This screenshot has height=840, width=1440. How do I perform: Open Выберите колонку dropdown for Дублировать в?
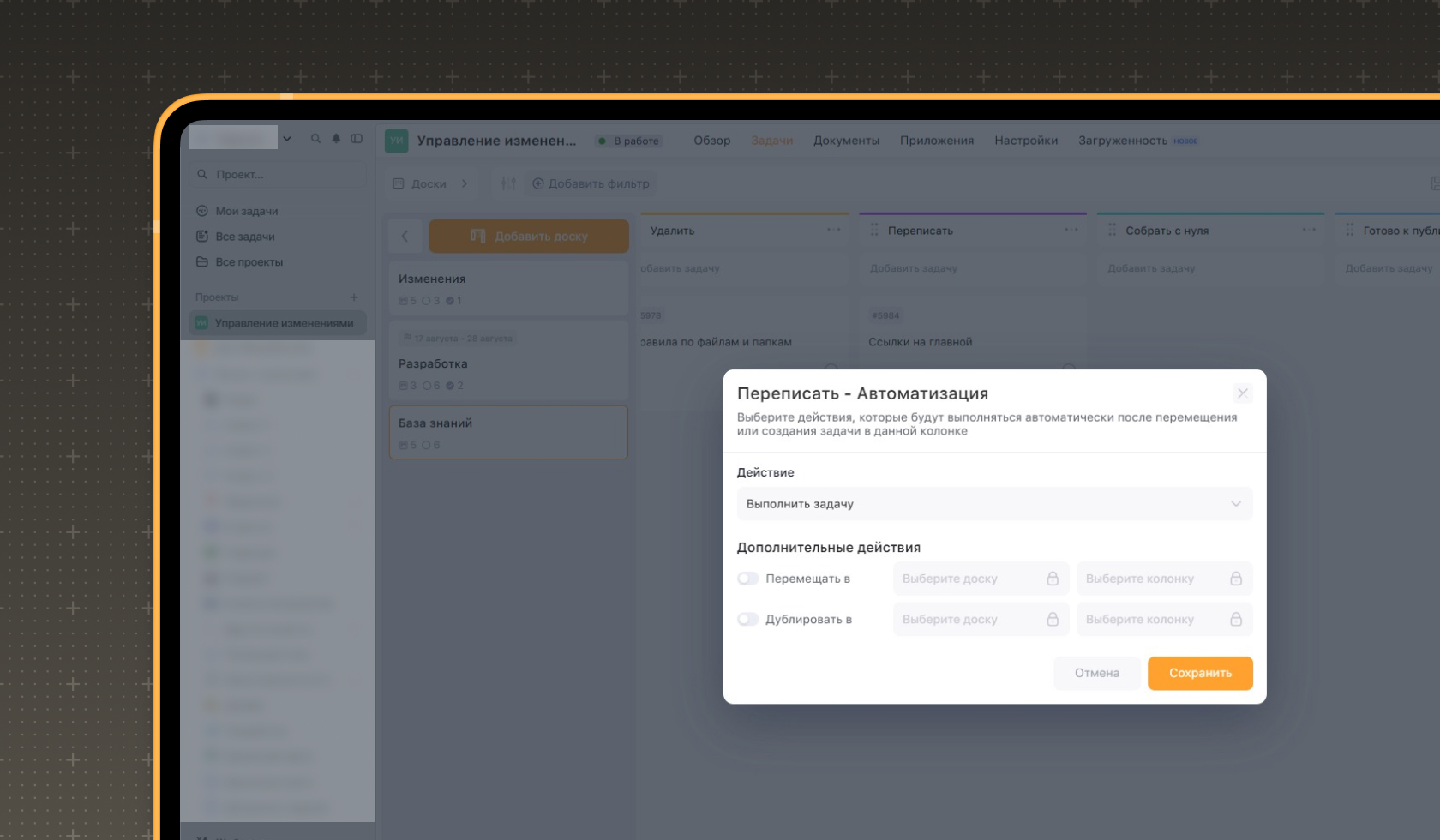point(1164,620)
